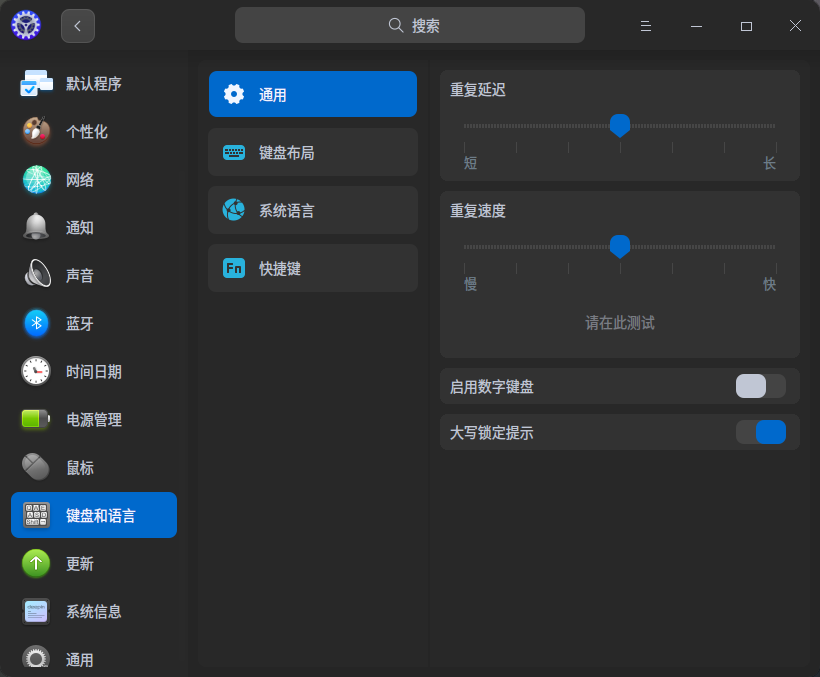Switch to System Language (系统语言) tab
820x677 pixels.
pos(313,211)
